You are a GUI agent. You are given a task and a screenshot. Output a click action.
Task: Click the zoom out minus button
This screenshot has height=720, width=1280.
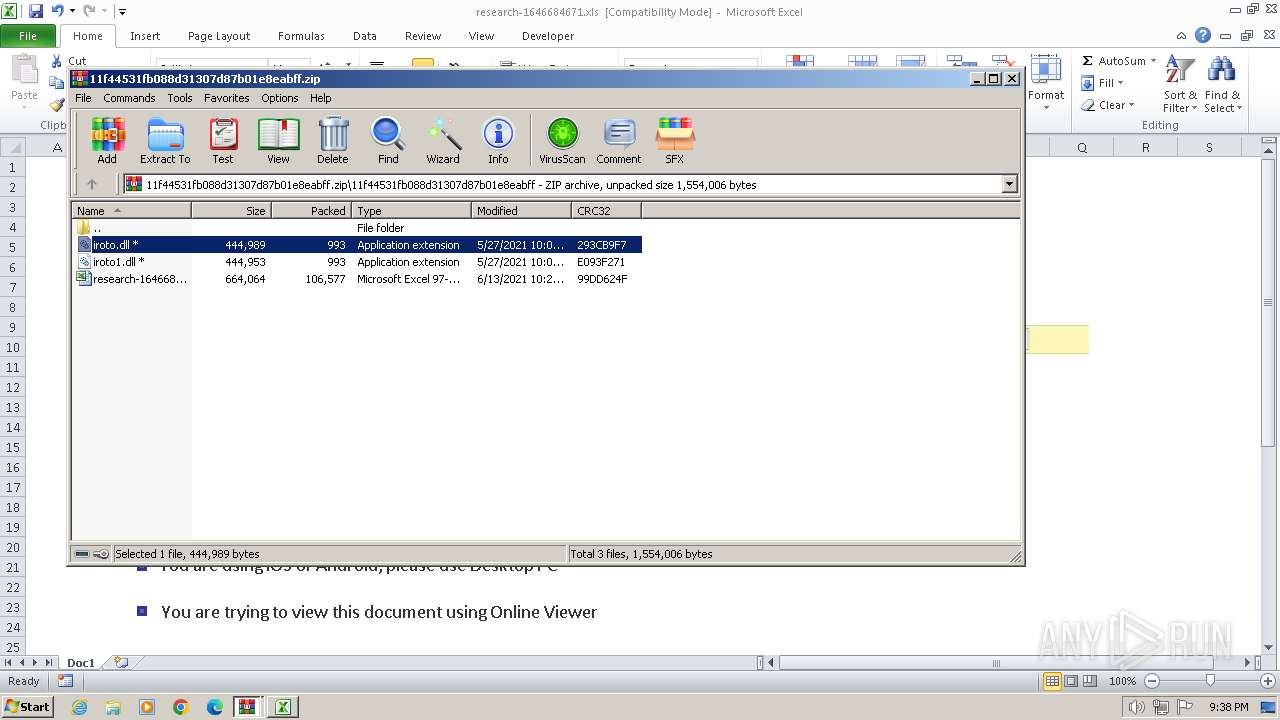[1151, 681]
